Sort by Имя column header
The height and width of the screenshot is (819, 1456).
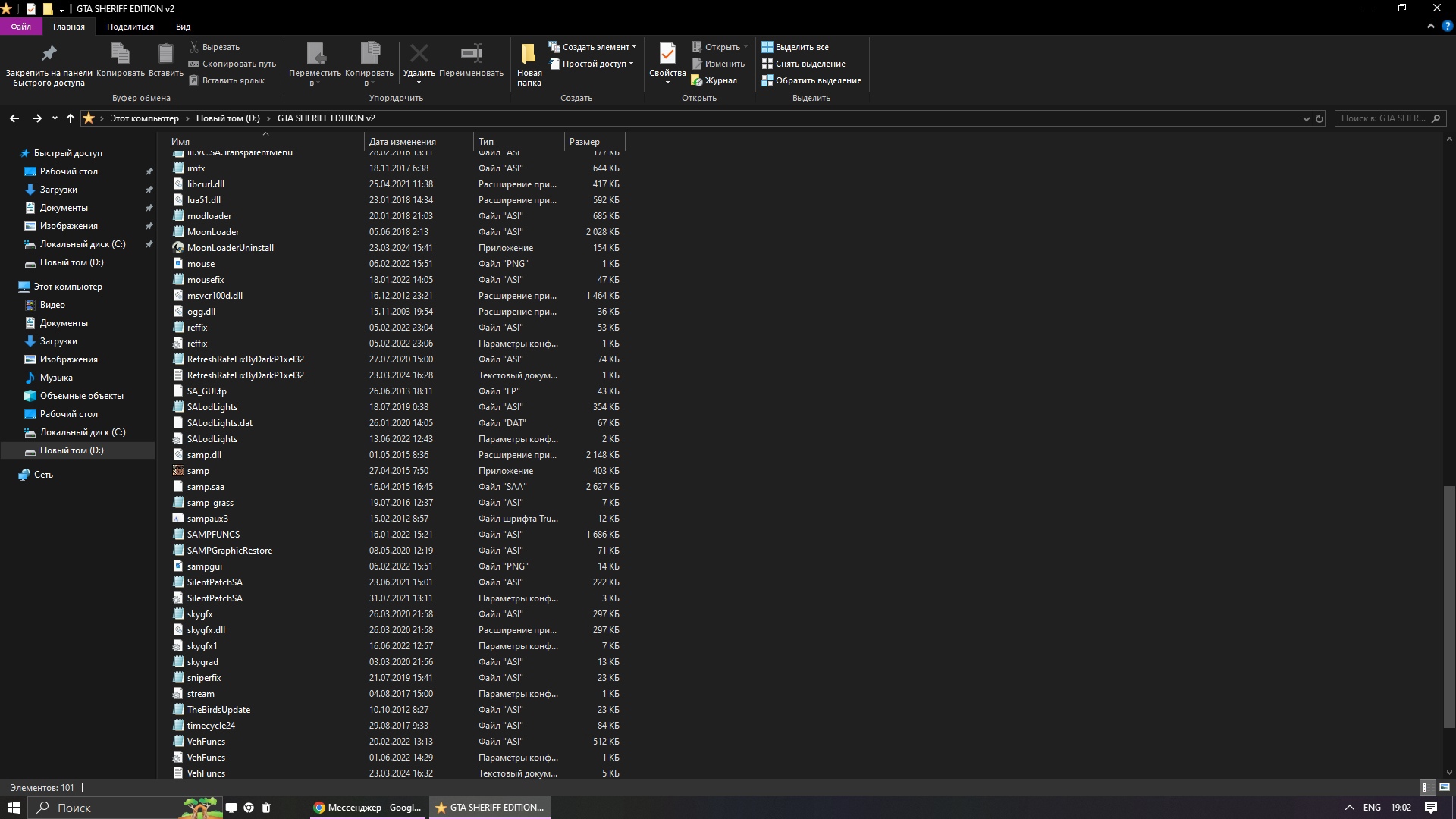click(265, 142)
